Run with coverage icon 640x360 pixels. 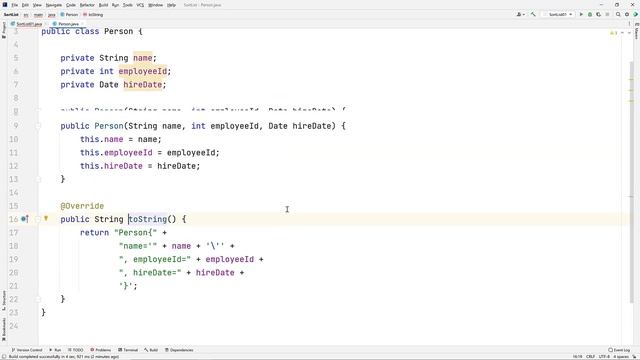(598, 14)
